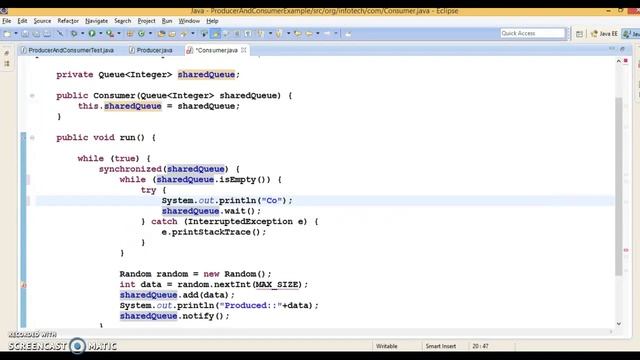640x360 pixels.
Task: Open the Project menu
Action: coord(146,21)
